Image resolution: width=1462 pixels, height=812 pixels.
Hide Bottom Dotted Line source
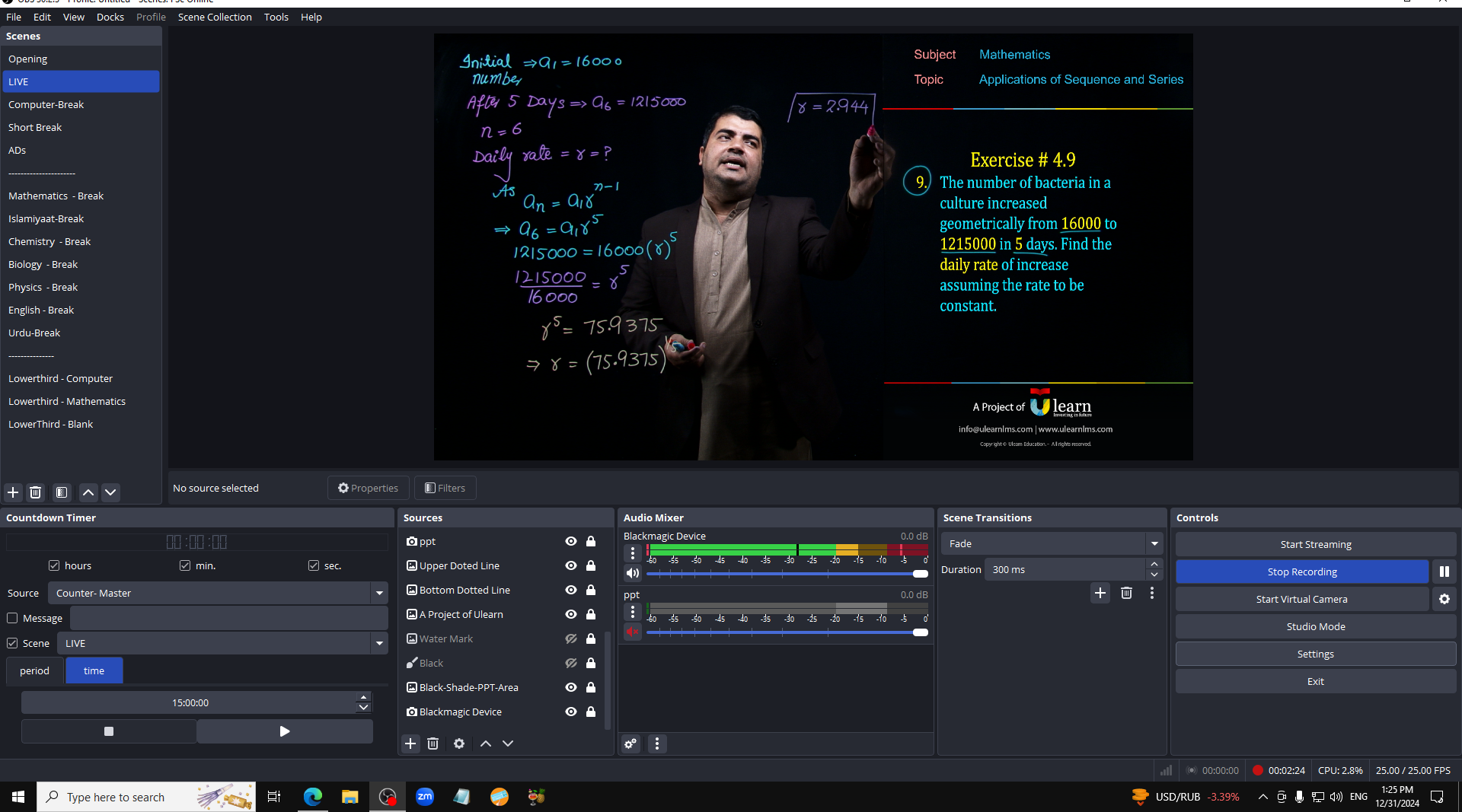(571, 590)
